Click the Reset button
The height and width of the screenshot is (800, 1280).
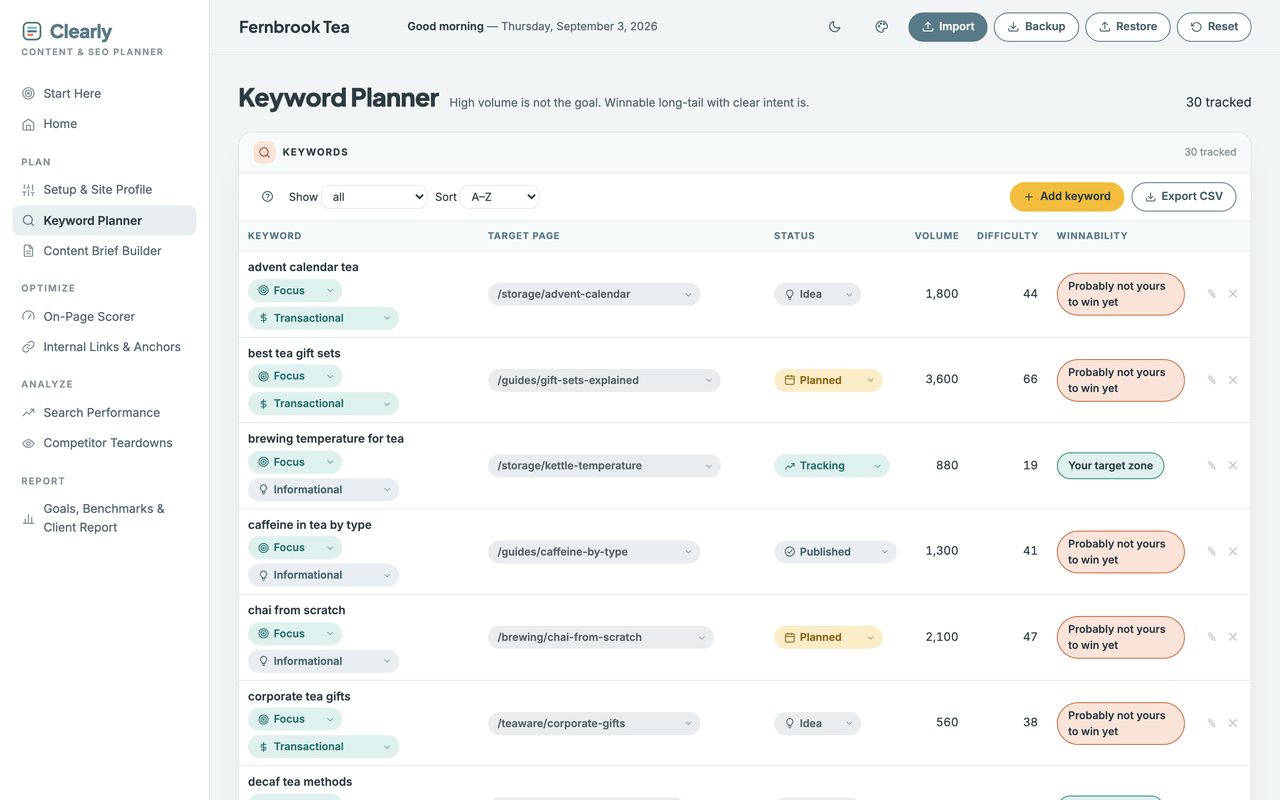(1214, 27)
